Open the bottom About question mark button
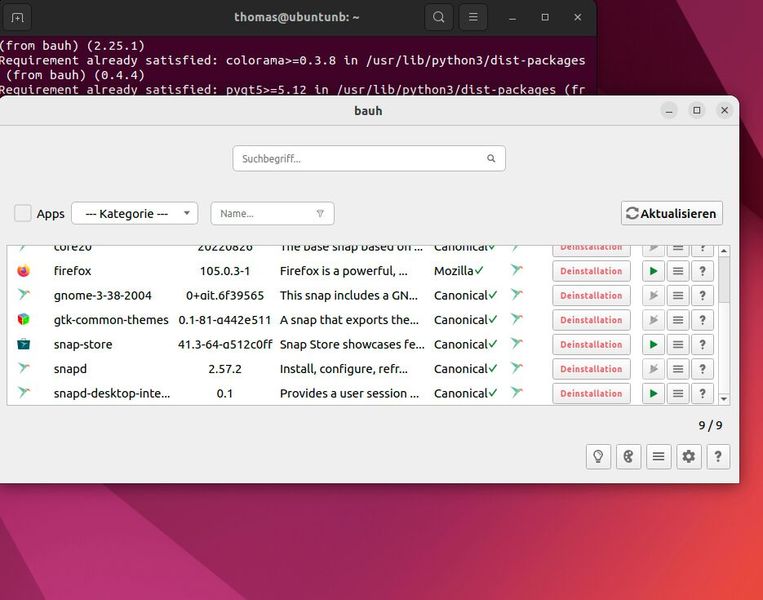 pos(718,456)
